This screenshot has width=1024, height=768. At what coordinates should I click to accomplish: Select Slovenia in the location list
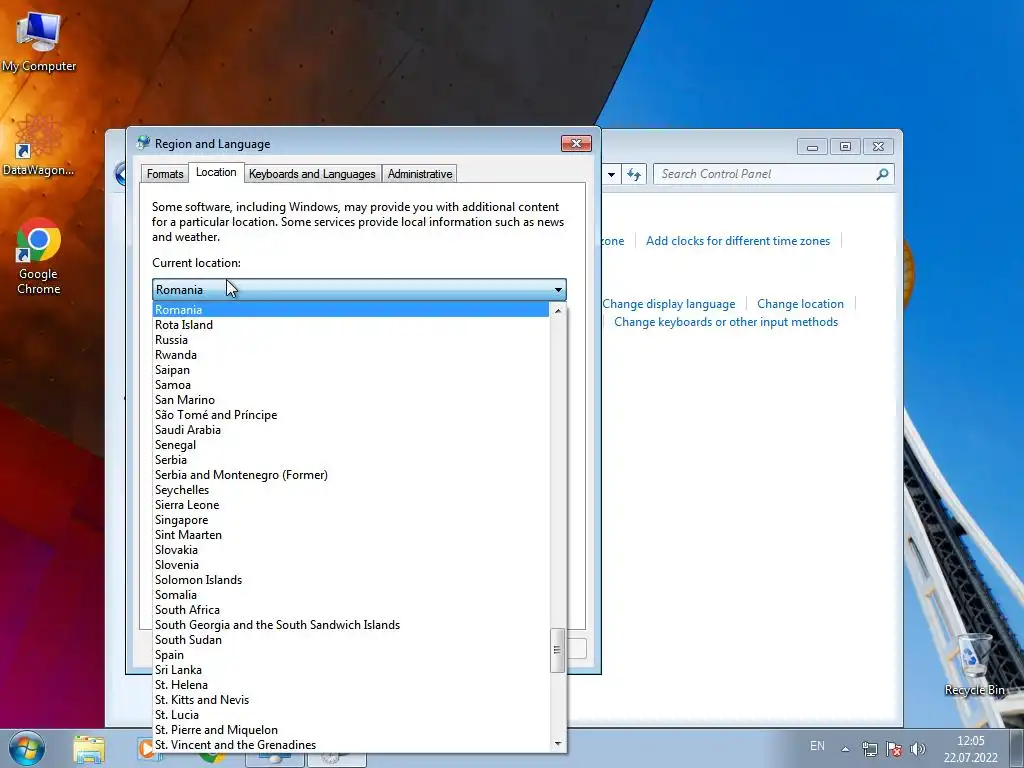(351, 565)
